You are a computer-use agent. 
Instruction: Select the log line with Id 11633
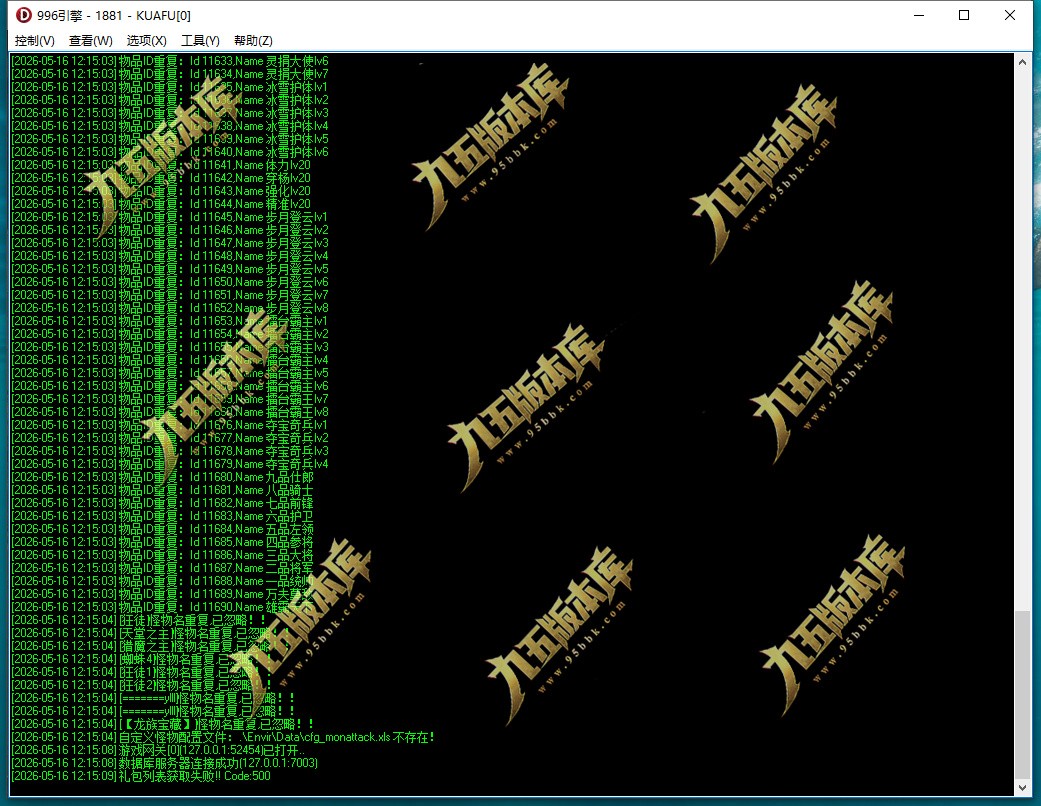170,61
